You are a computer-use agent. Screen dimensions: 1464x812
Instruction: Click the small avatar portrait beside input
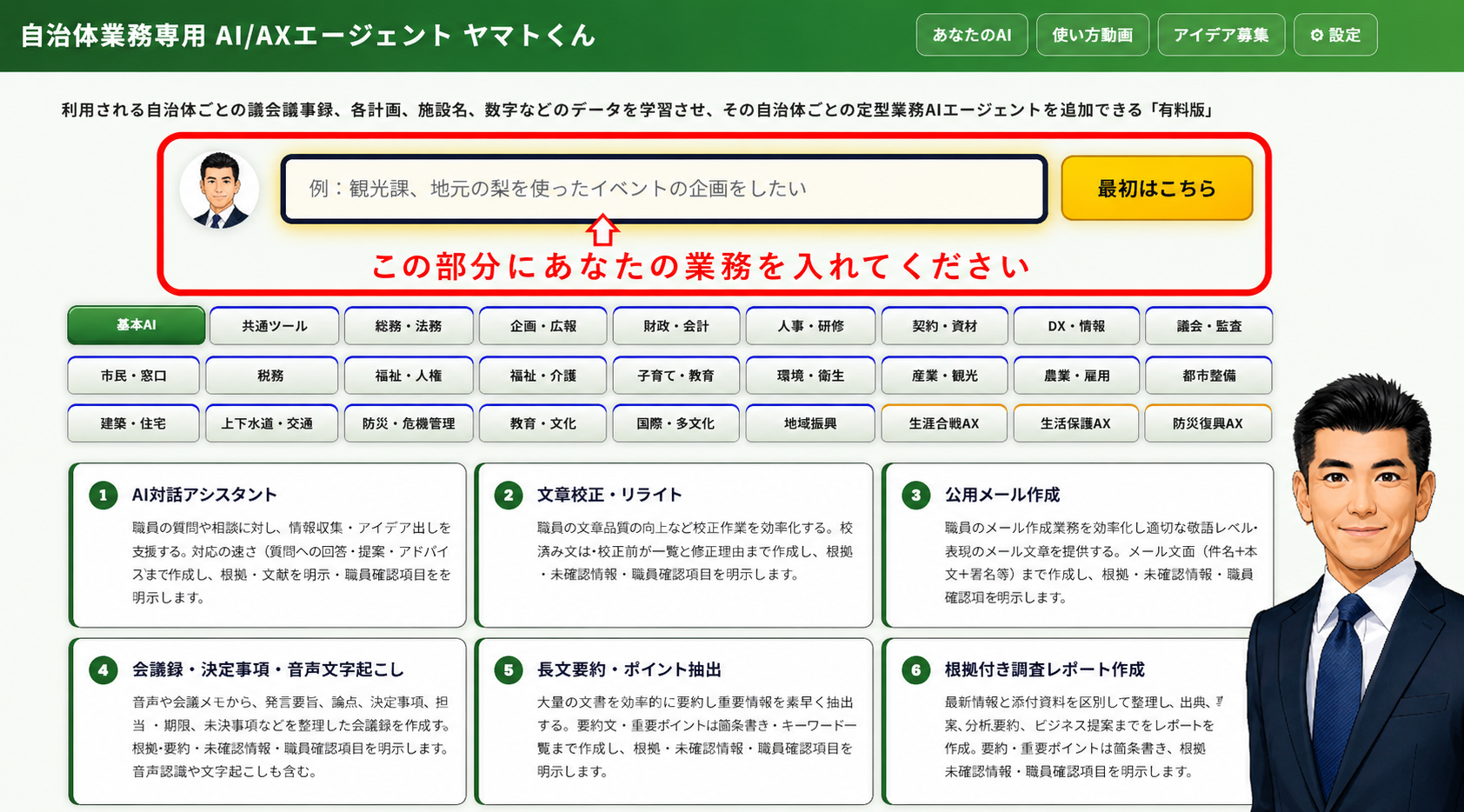pos(219,190)
